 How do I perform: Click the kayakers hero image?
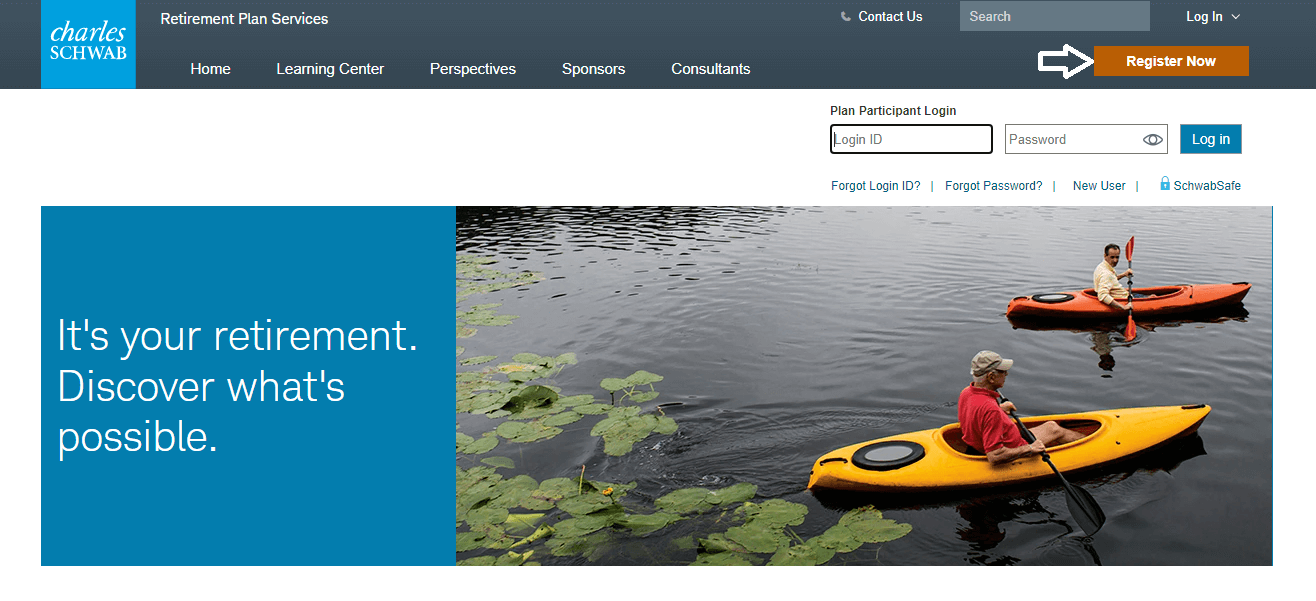(x=864, y=386)
